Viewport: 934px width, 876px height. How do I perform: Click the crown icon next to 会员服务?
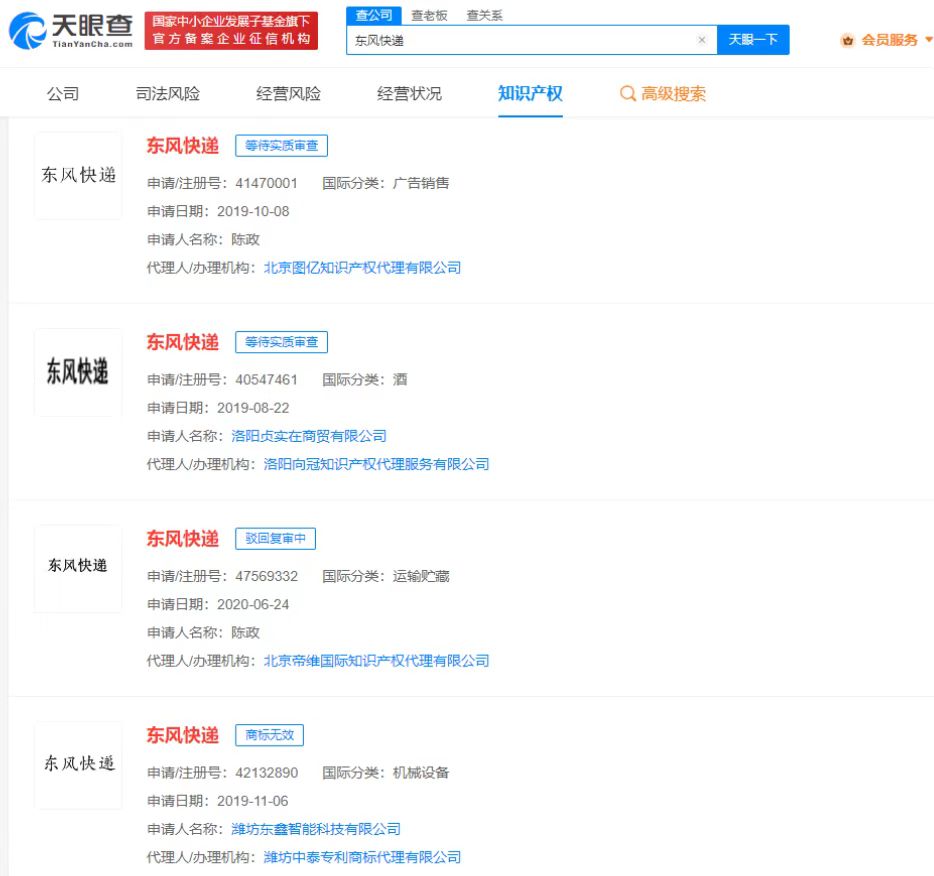click(x=847, y=40)
